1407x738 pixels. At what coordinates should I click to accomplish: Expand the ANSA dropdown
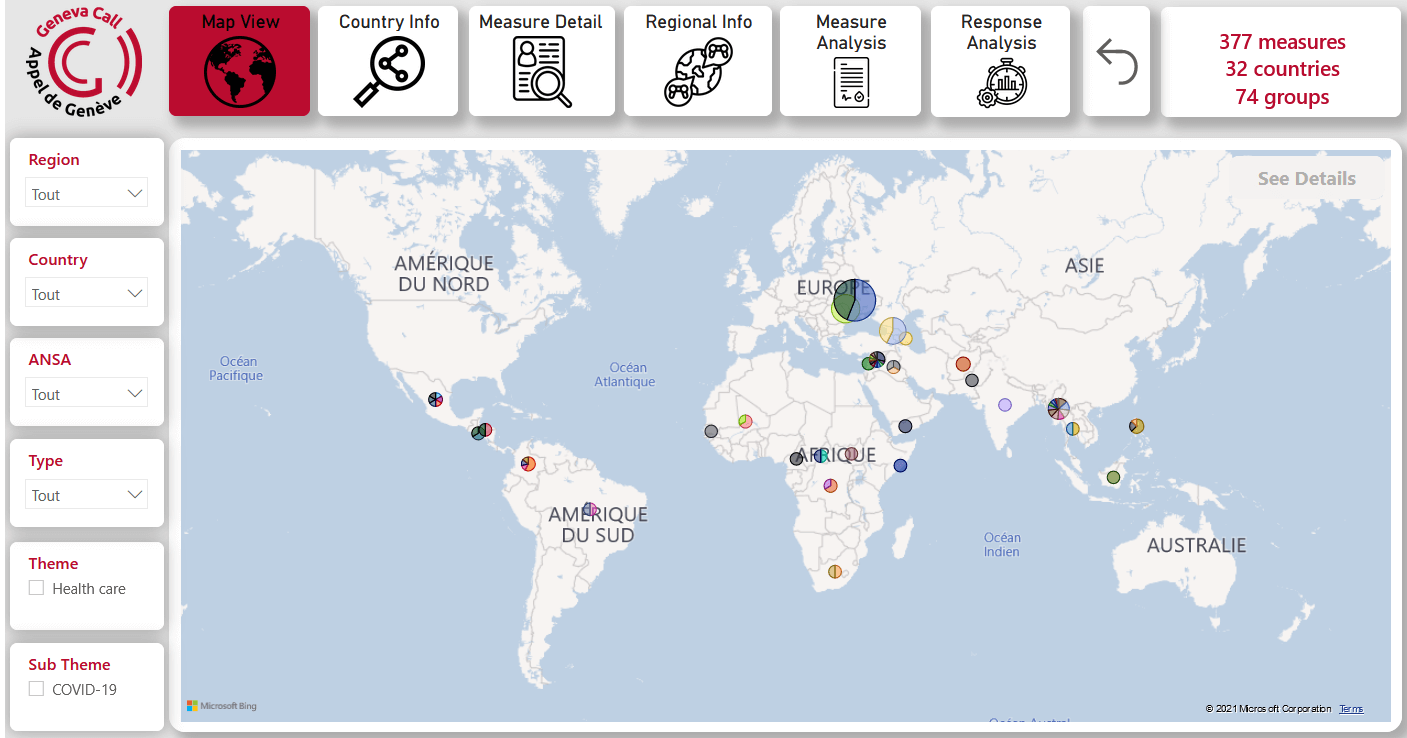pos(86,394)
